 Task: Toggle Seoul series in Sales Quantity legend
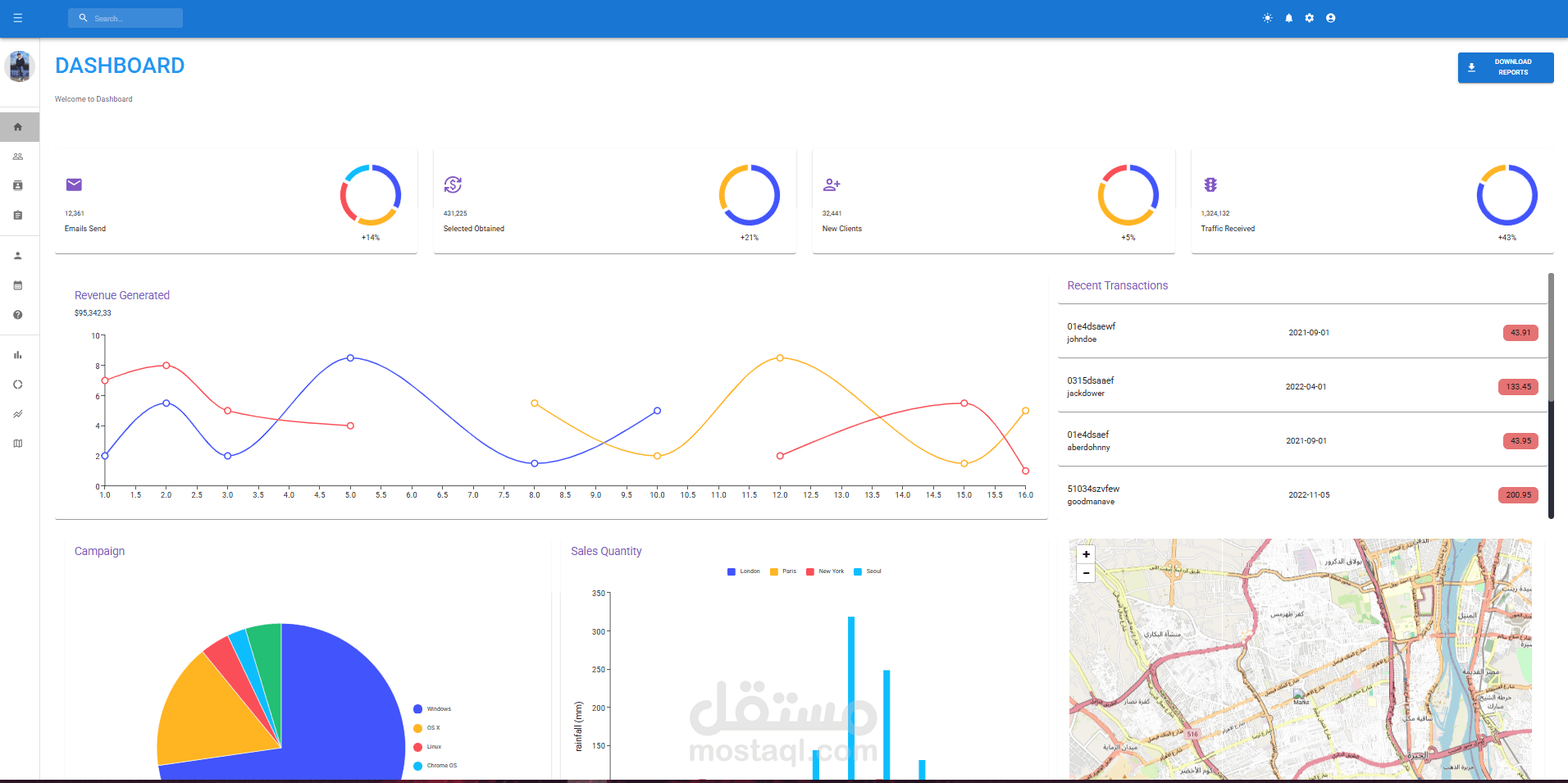coord(868,571)
